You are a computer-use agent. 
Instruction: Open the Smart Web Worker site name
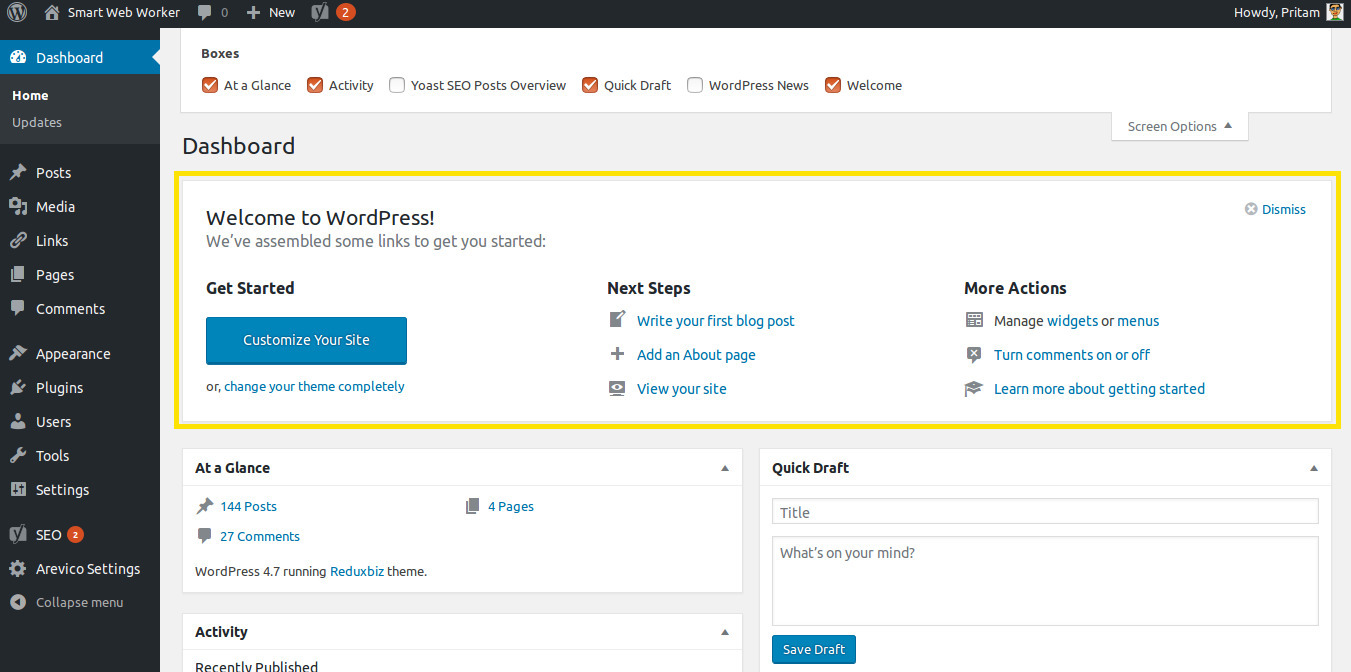point(124,13)
